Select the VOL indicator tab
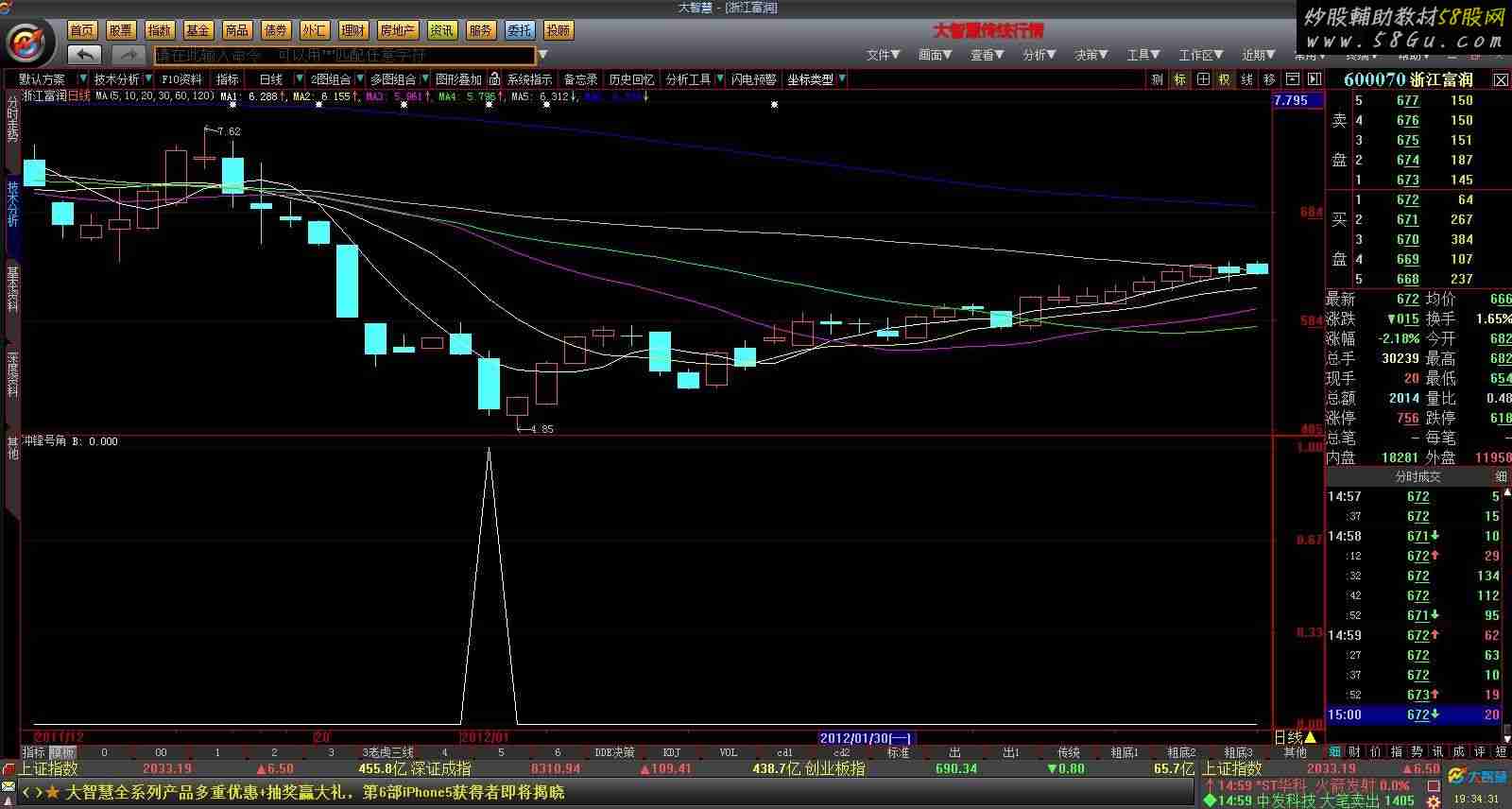Viewport: 1512px width, 809px height. click(729, 752)
